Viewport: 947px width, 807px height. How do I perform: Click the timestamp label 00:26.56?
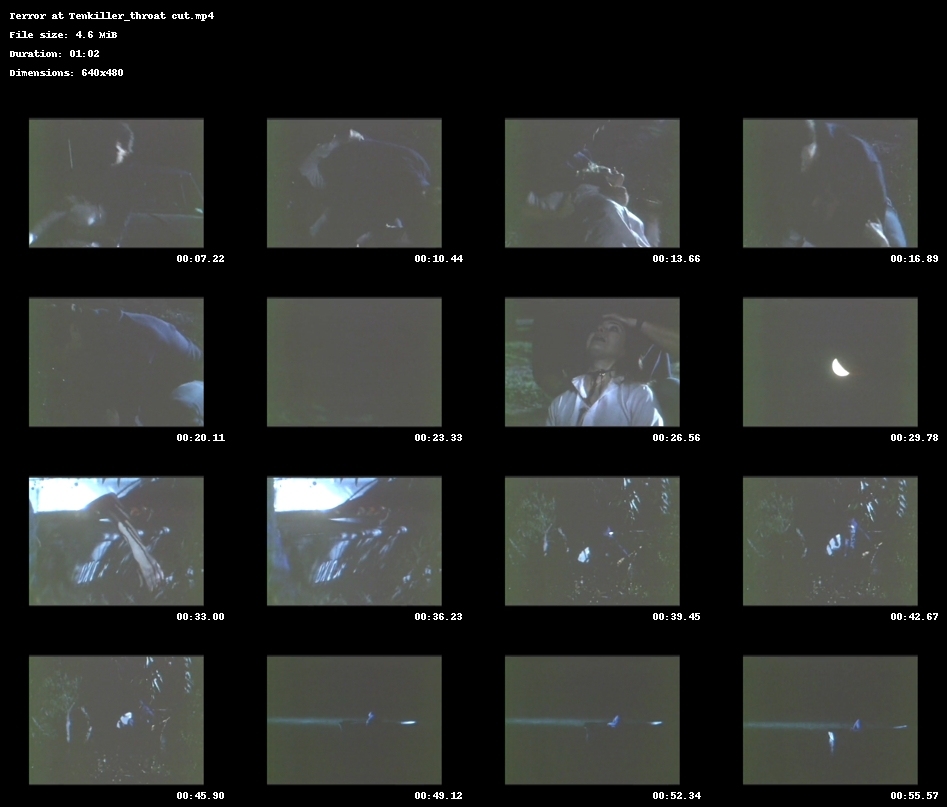pyautogui.click(x=676, y=437)
